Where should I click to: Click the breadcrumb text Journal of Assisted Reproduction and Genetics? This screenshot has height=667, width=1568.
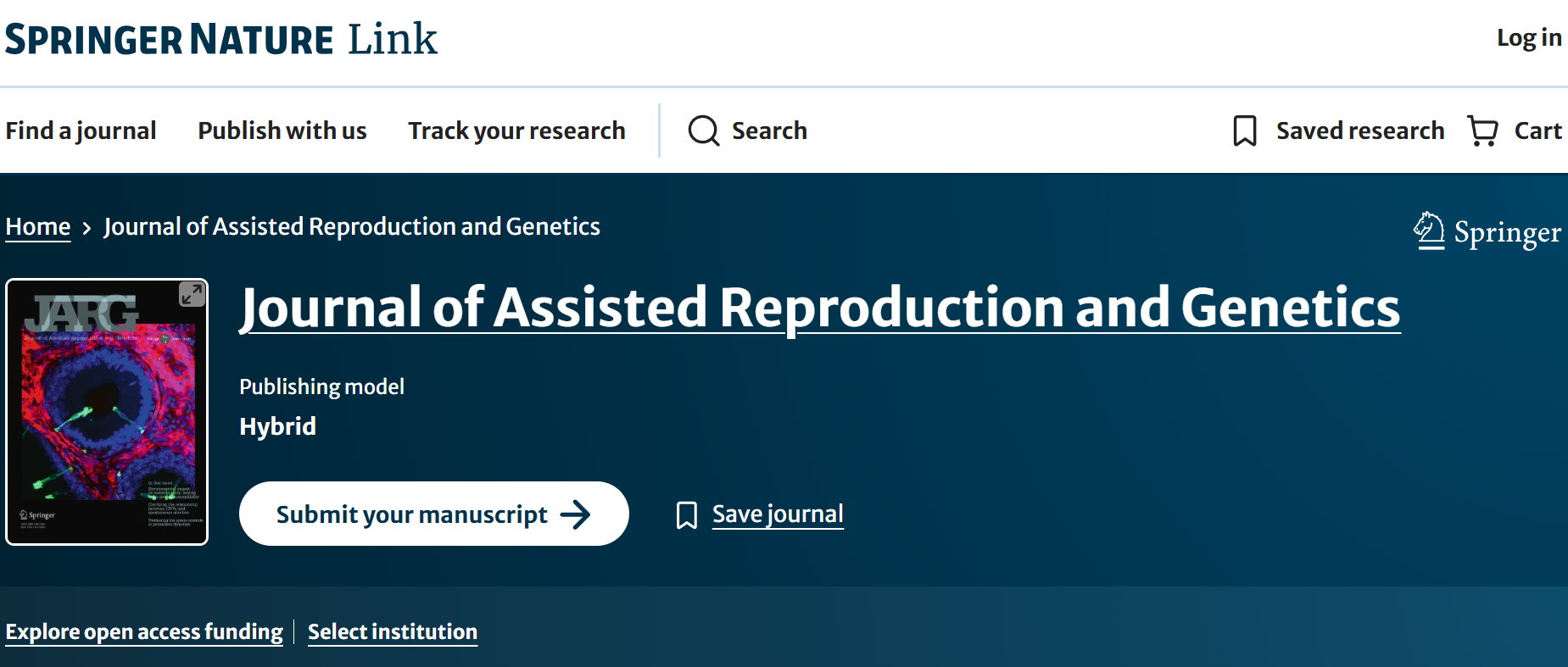pyautogui.click(x=352, y=227)
